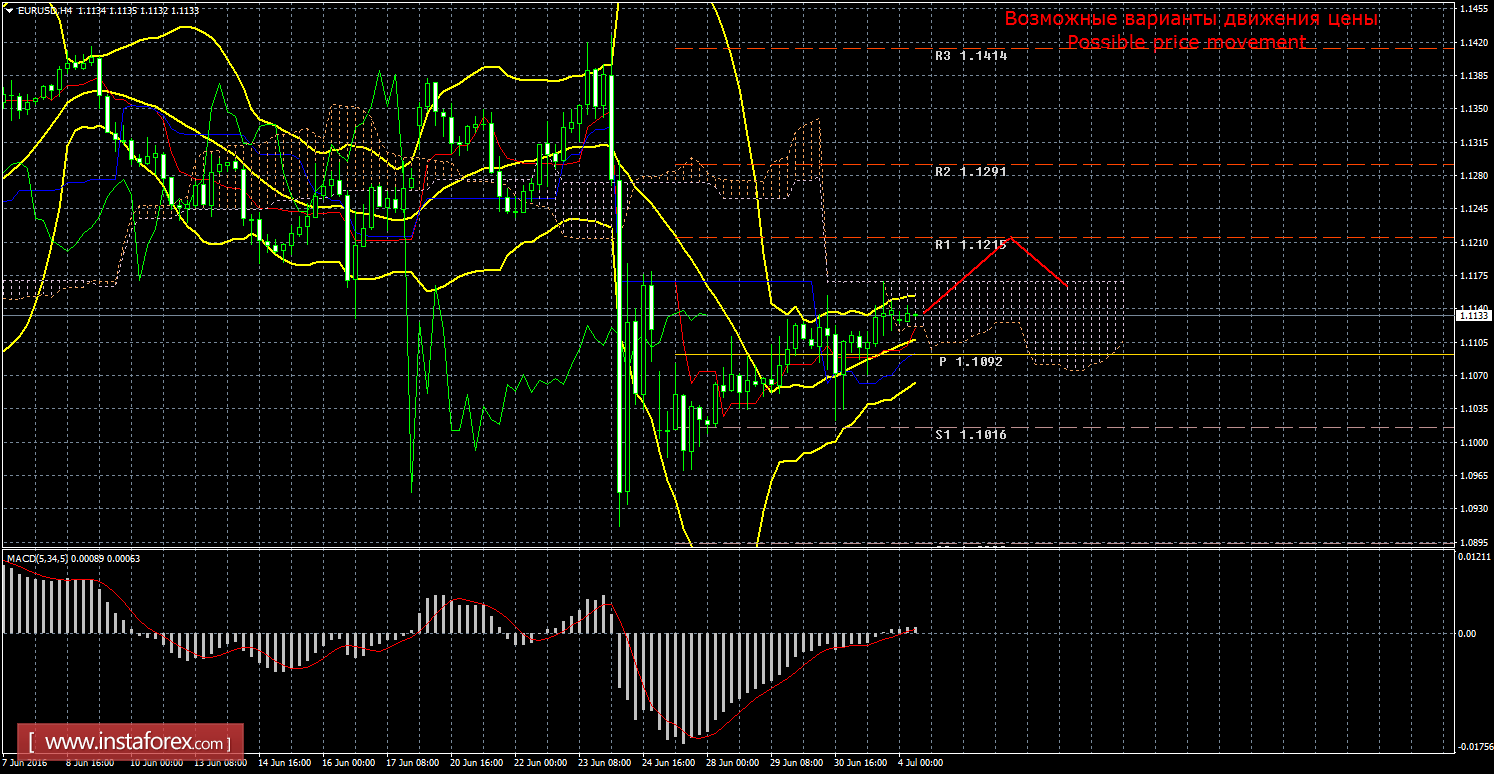Click the triangle arrow beside EURUSD,H4 title
Screen dimensions: 1494x774
(9, 9)
